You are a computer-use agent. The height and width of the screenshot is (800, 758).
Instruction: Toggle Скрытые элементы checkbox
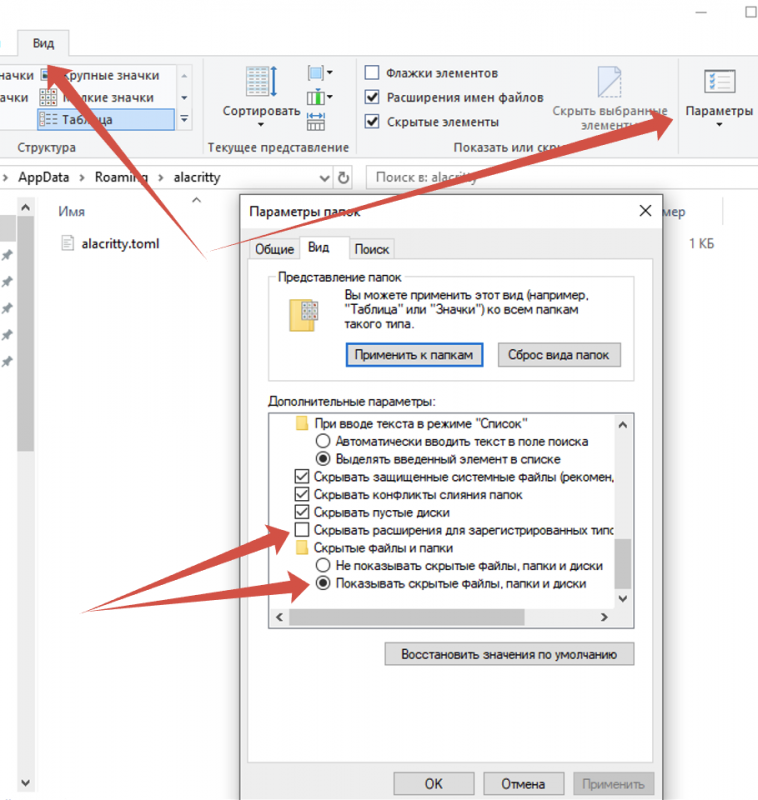tap(372, 121)
